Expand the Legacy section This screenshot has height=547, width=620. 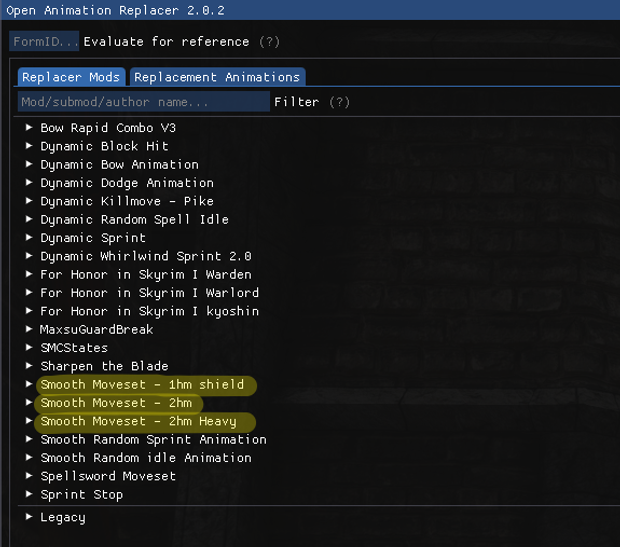pos(30,517)
